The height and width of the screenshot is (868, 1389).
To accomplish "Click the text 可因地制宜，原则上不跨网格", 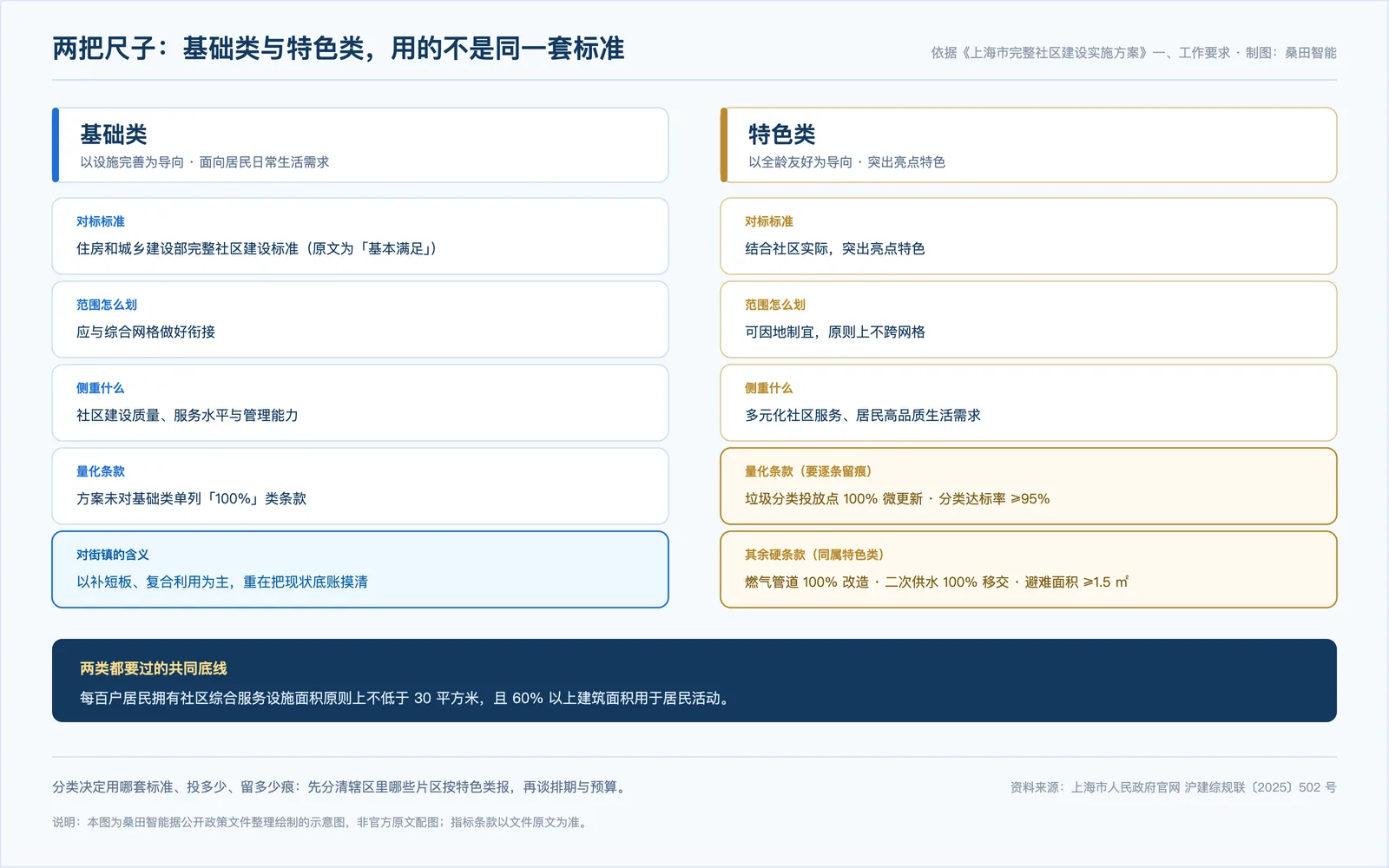I will [835, 332].
